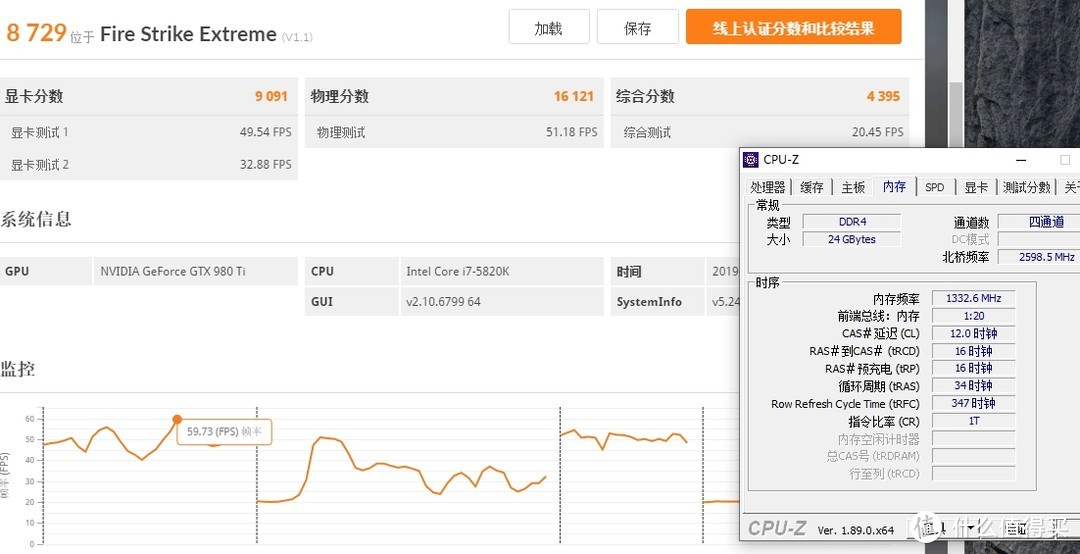The width and height of the screenshot is (1080, 554).
Task: Click the CAS# 延迟 (CL) label
Action: pyautogui.click(x=880, y=334)
